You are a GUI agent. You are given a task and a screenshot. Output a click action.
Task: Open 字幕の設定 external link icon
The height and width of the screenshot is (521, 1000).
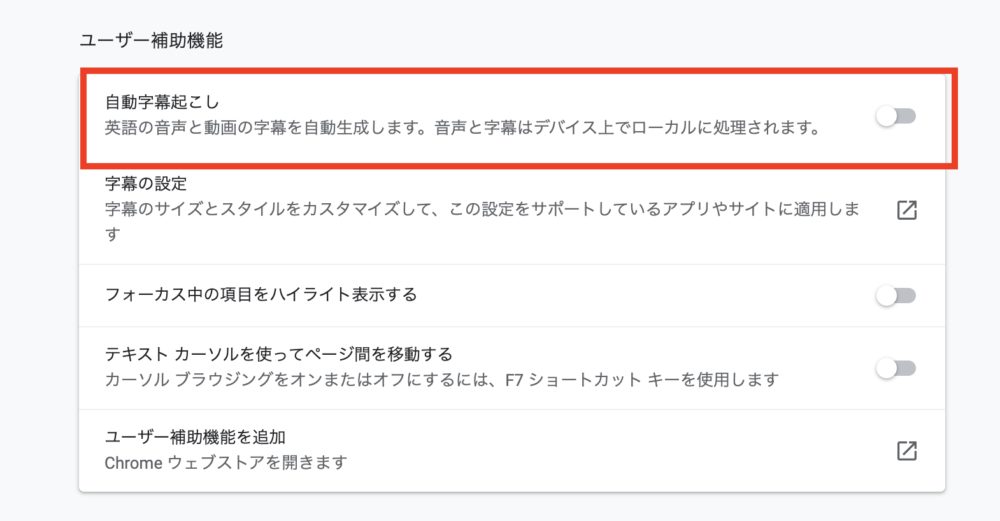click(906, 211)
